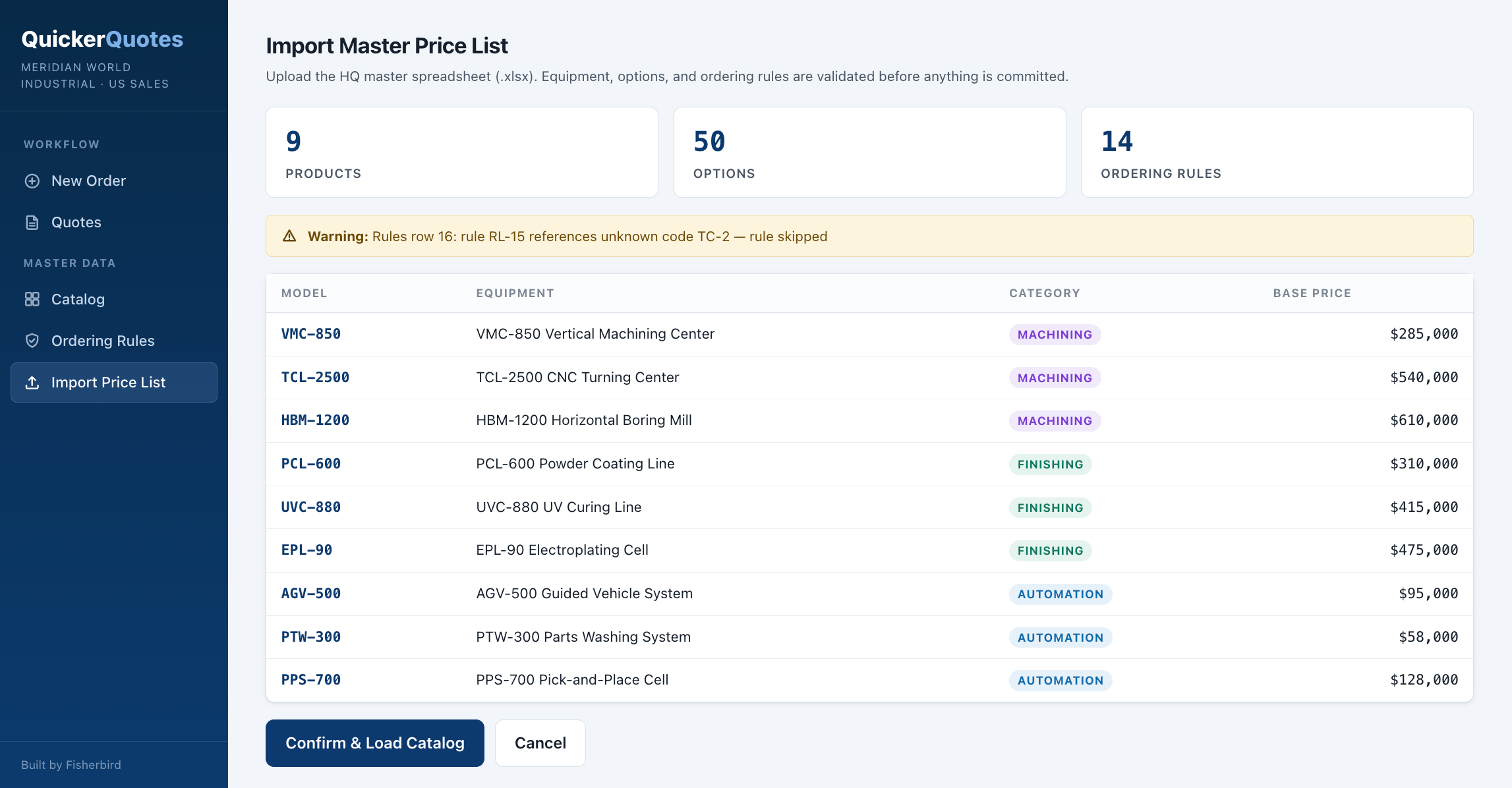The image size is (1512, 788).
Task: Click PTW-300 Parts Washing System description
Action: pos(583,637)
